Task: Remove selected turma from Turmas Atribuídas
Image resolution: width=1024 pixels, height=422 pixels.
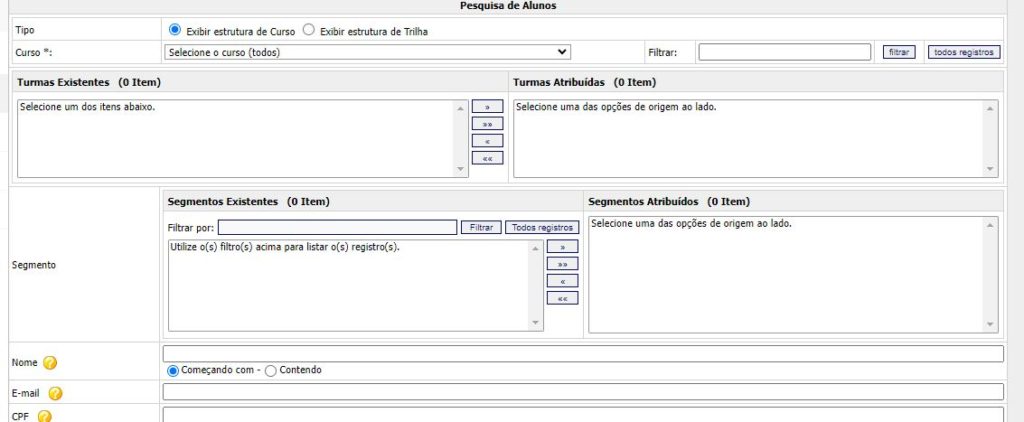Action: click(x=487, y=141)
